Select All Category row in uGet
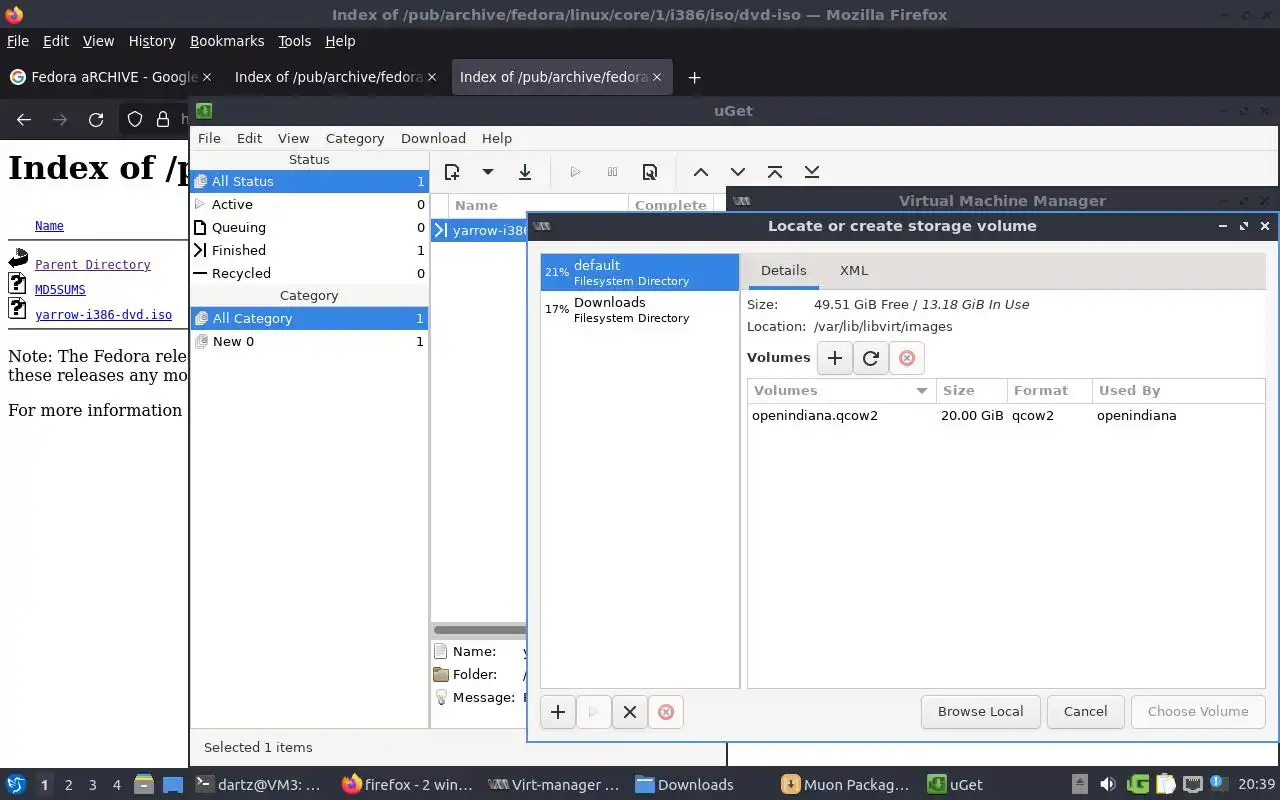The width and height of the screenshot is (1280, 800). pyautogui.click(x=310, y=318)
